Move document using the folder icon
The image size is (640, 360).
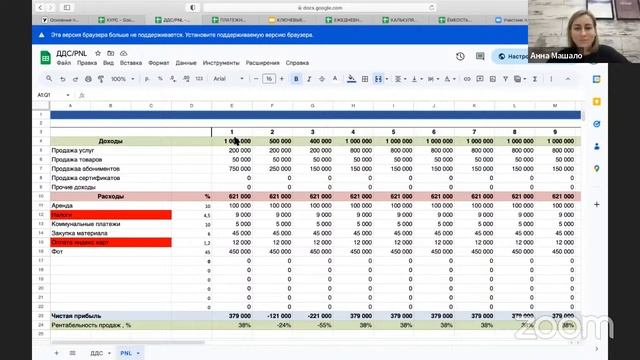pos(111,53)
